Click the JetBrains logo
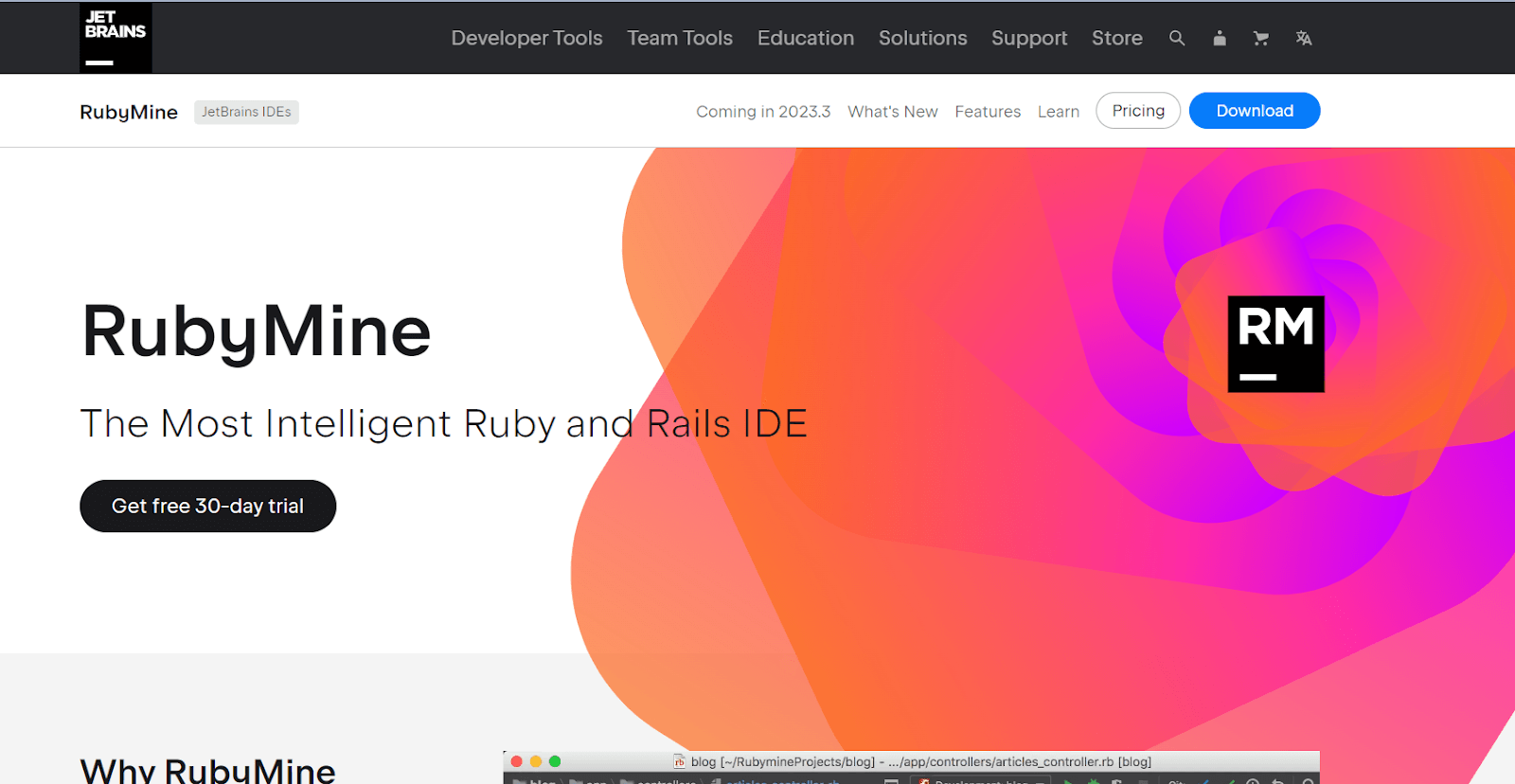1515x784 pixels. [x=116, y=38]
